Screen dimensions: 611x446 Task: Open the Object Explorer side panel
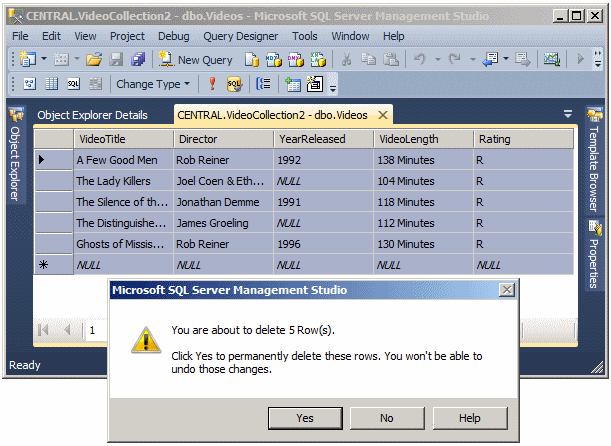pyautogui.click(x=15, y=155)
